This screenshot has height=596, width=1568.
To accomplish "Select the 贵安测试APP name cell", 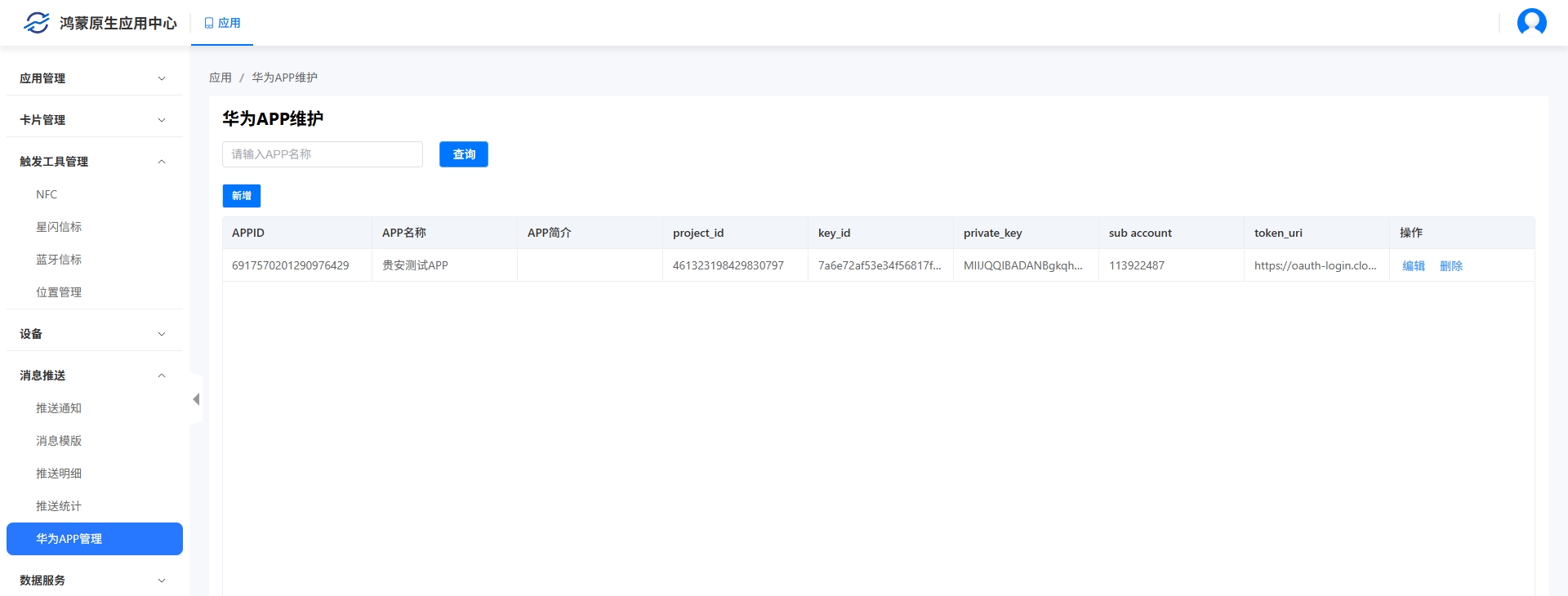I will coord(444,265).
